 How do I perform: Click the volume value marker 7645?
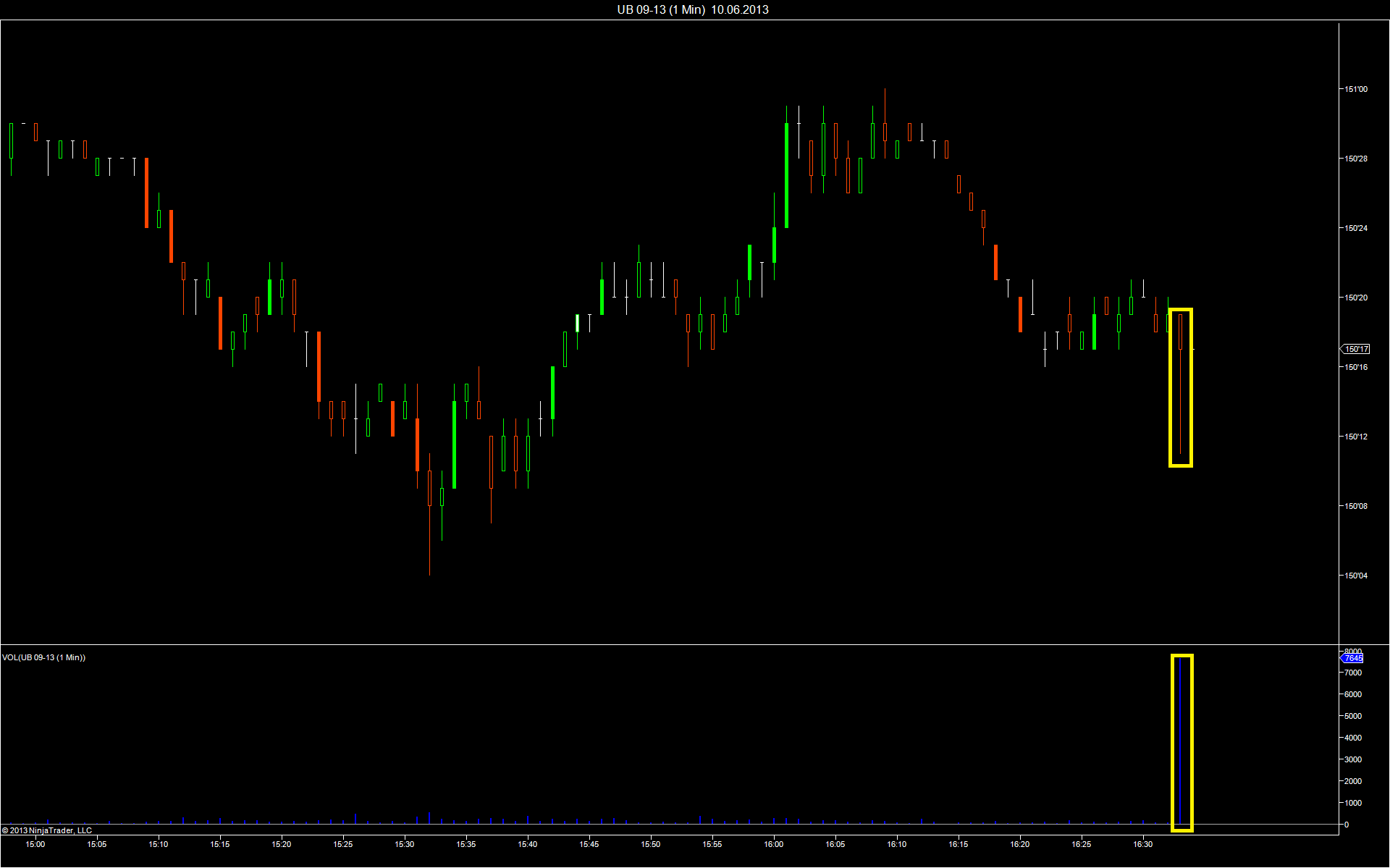pyautogui.click(x=1353, y=658)
